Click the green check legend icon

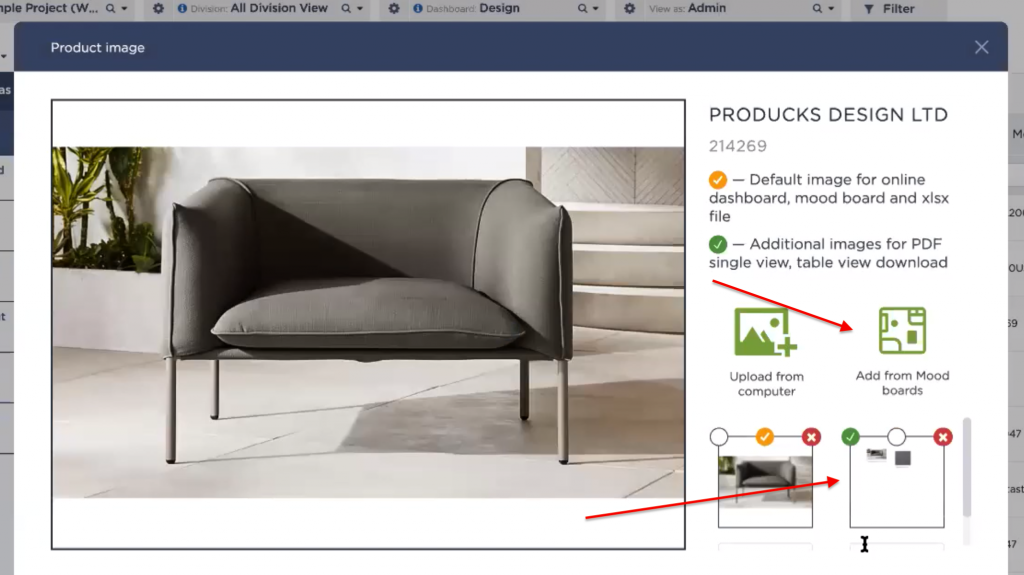[718, 244]
